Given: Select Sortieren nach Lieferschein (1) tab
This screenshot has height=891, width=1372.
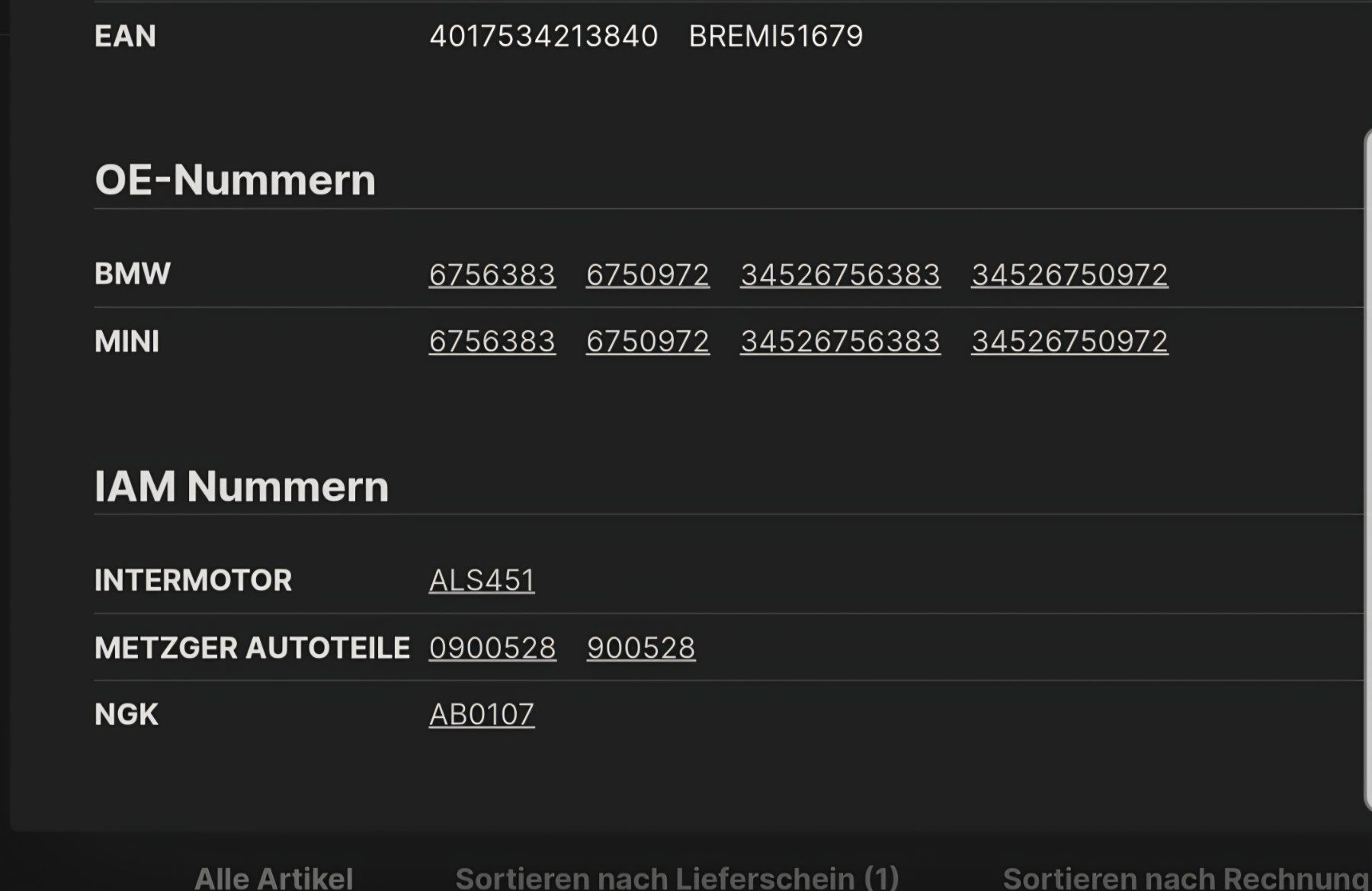Looking at the screenshot, I should 677,878.
